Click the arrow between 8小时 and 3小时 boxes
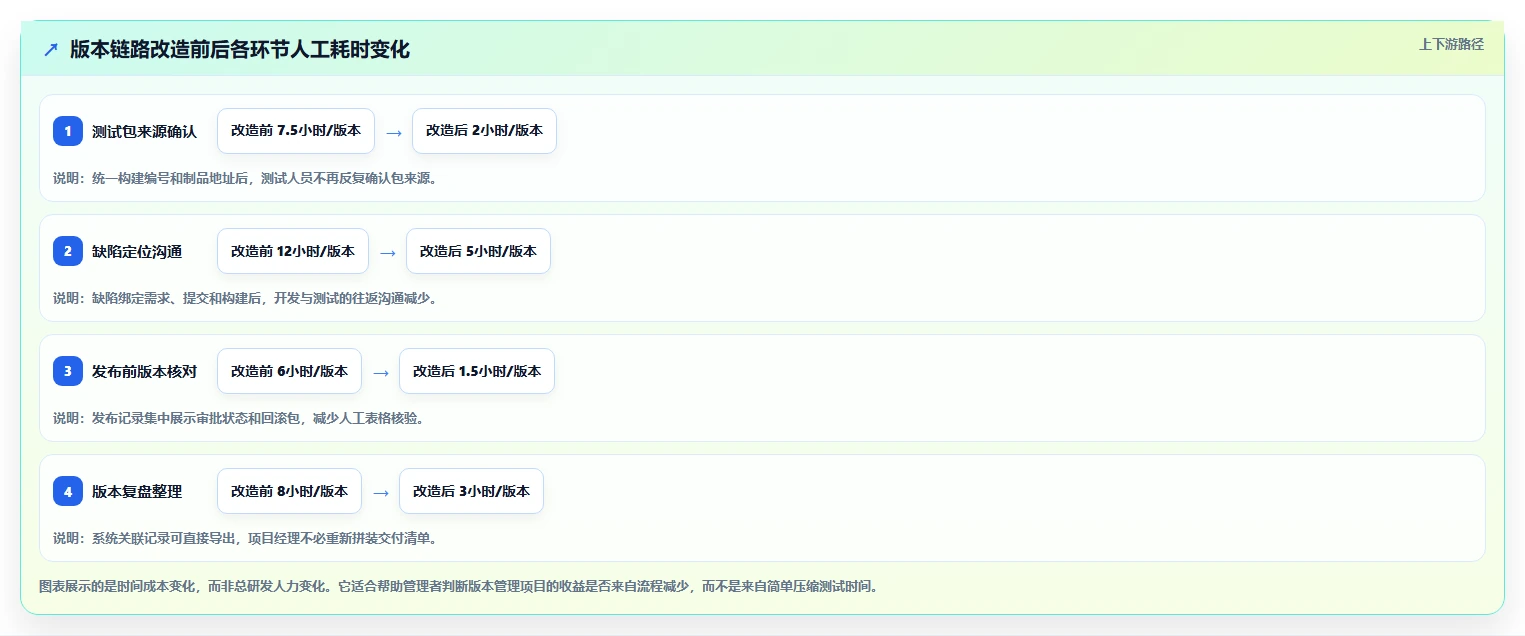The image size is (1525, 636). [380, 492]
